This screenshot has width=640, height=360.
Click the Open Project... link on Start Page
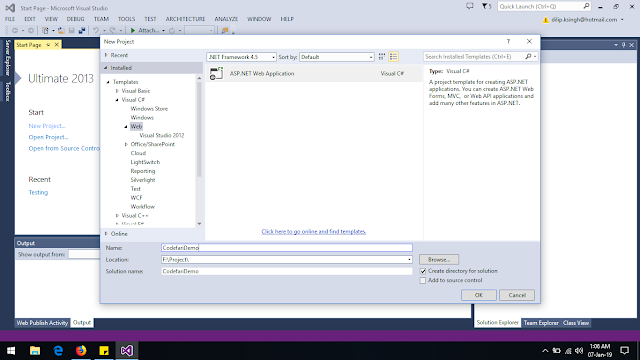[48, 137]
